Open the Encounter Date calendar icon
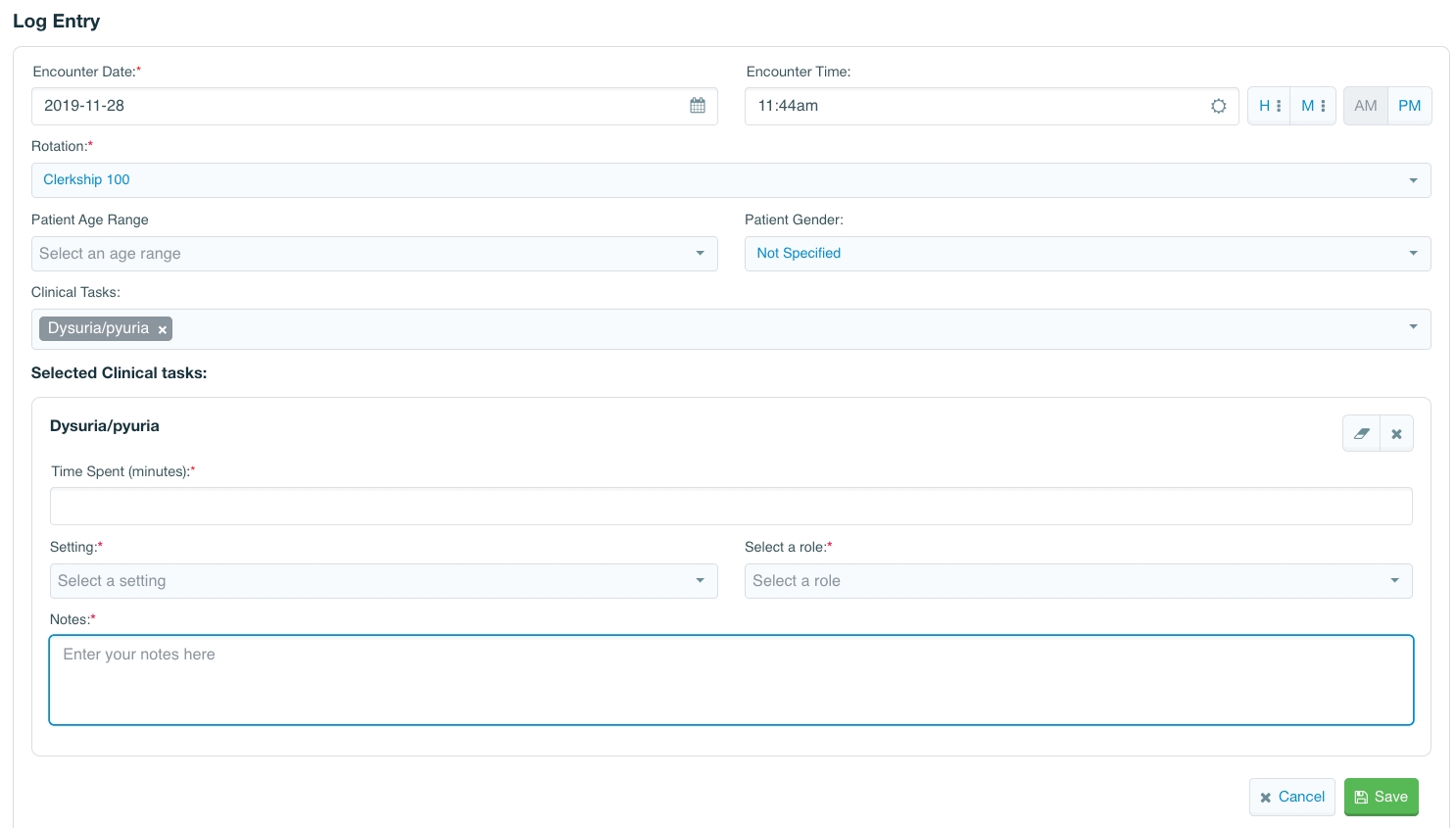Viewport: 1456px width, 828px height. (x=697, y=106)
